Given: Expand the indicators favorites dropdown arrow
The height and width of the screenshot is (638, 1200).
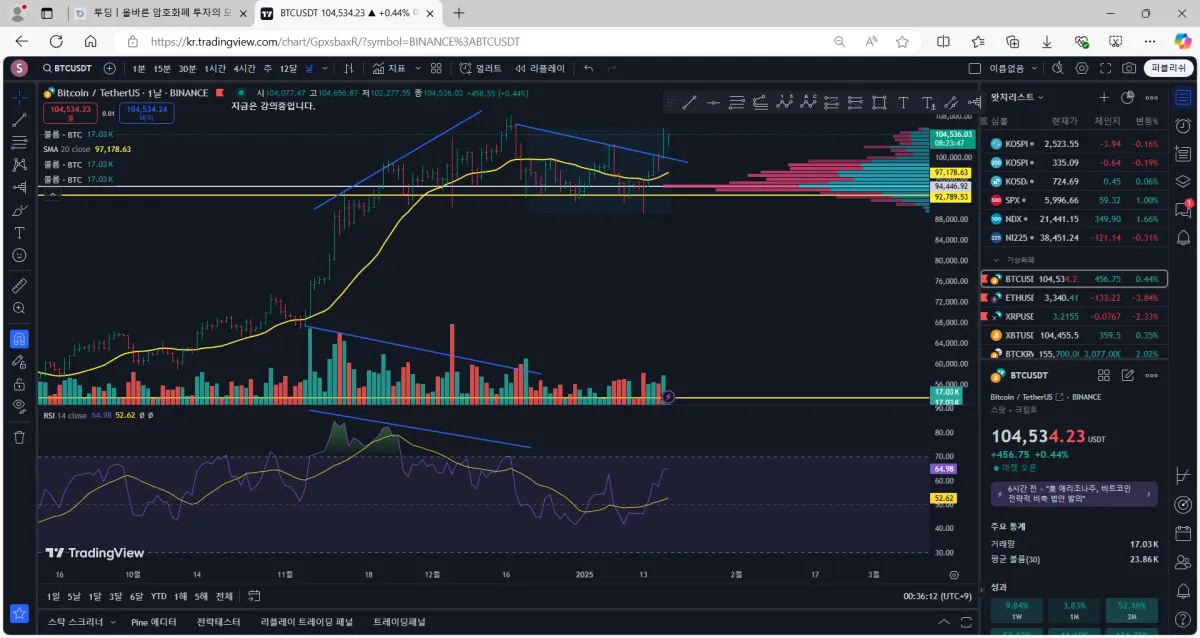Looking at the screenshot, I should tap(417, 68).
